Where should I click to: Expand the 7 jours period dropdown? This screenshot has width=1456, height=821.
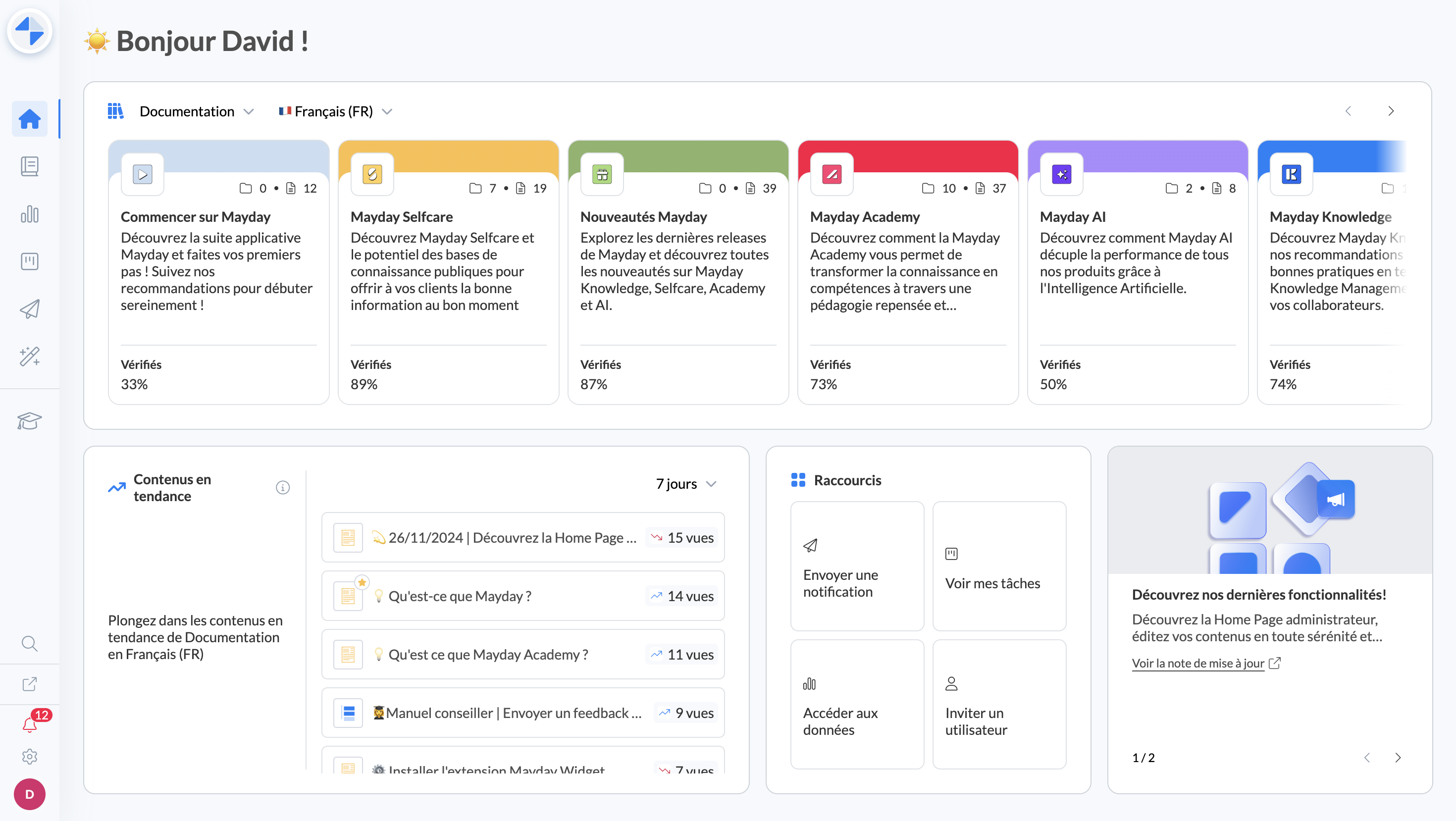point(685,484)
